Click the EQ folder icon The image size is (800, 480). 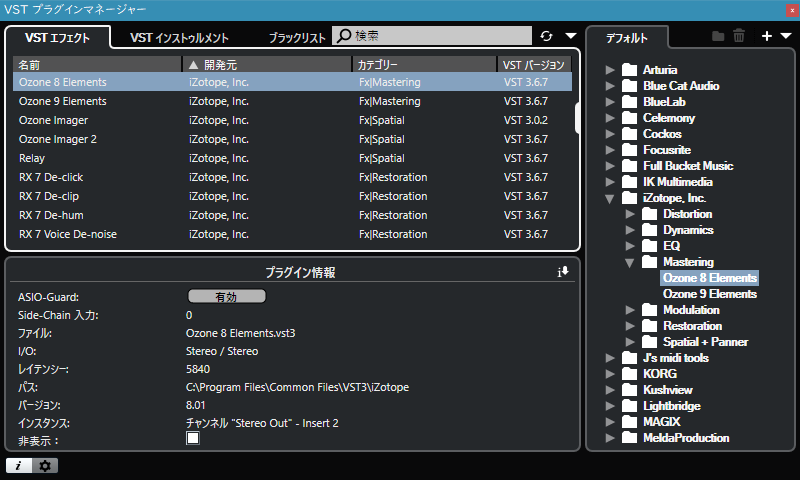649,246
